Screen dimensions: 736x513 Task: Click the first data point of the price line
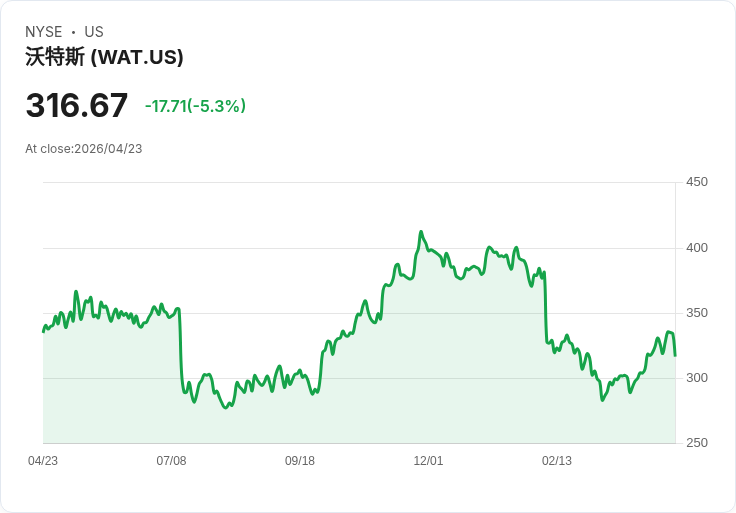click(x=43, y=331)
